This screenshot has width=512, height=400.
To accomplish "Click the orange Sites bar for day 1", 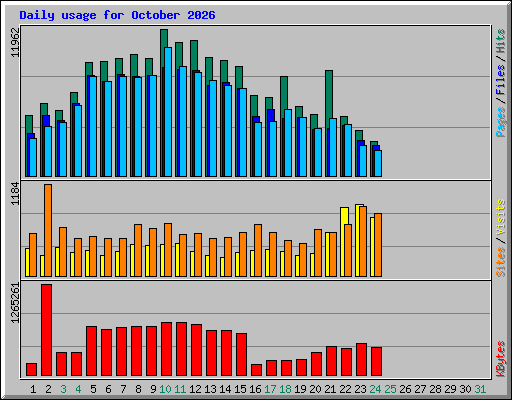I will (x=33, y=255).
